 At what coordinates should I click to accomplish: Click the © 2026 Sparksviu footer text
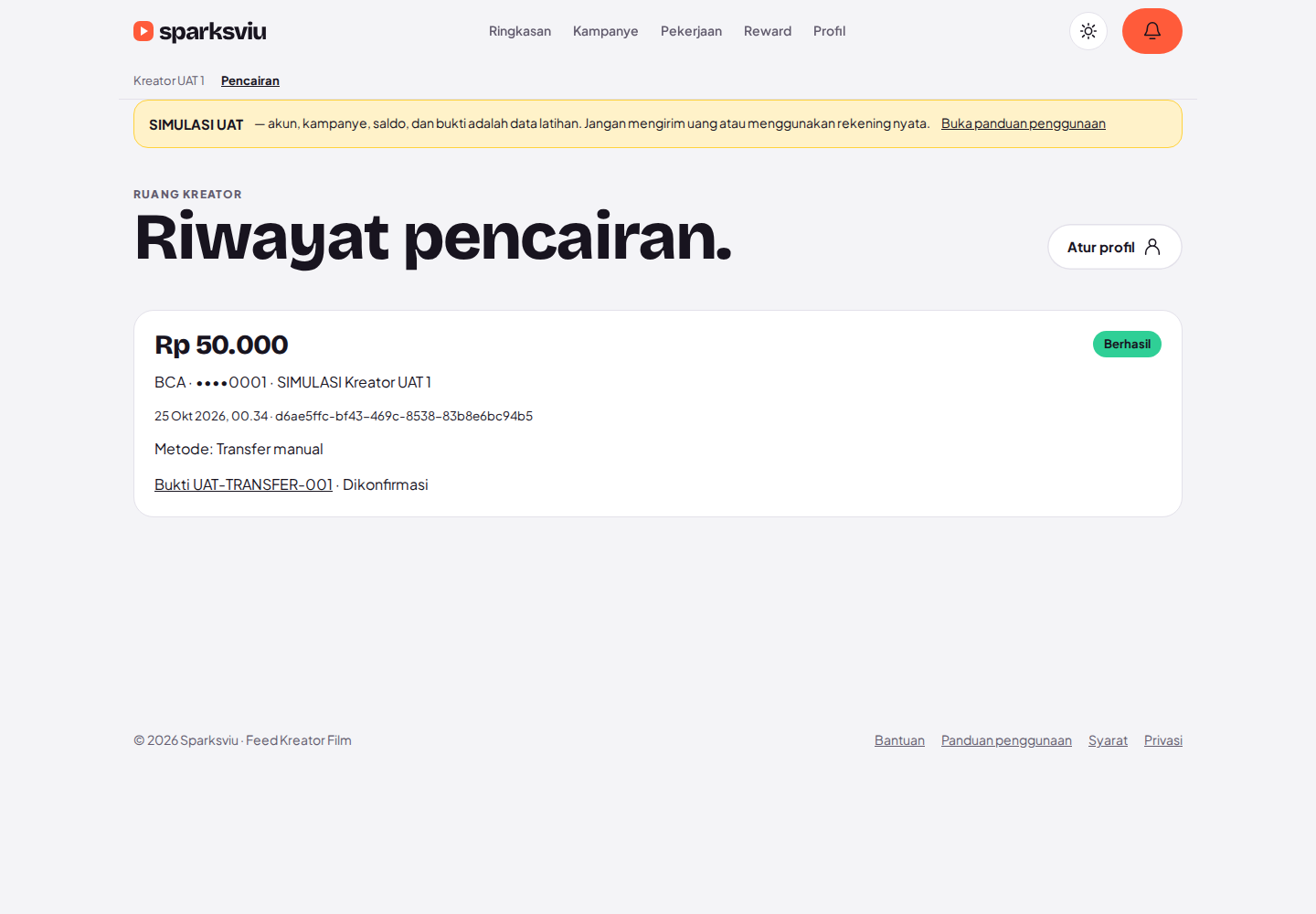(242, 740)
